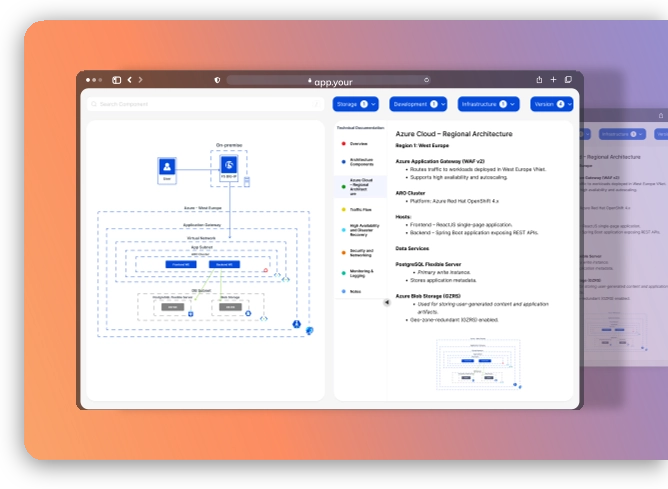Click the Application Gateway hexagon icon
The width and height of the screenshot is (668, 489).
coord(297,324)
